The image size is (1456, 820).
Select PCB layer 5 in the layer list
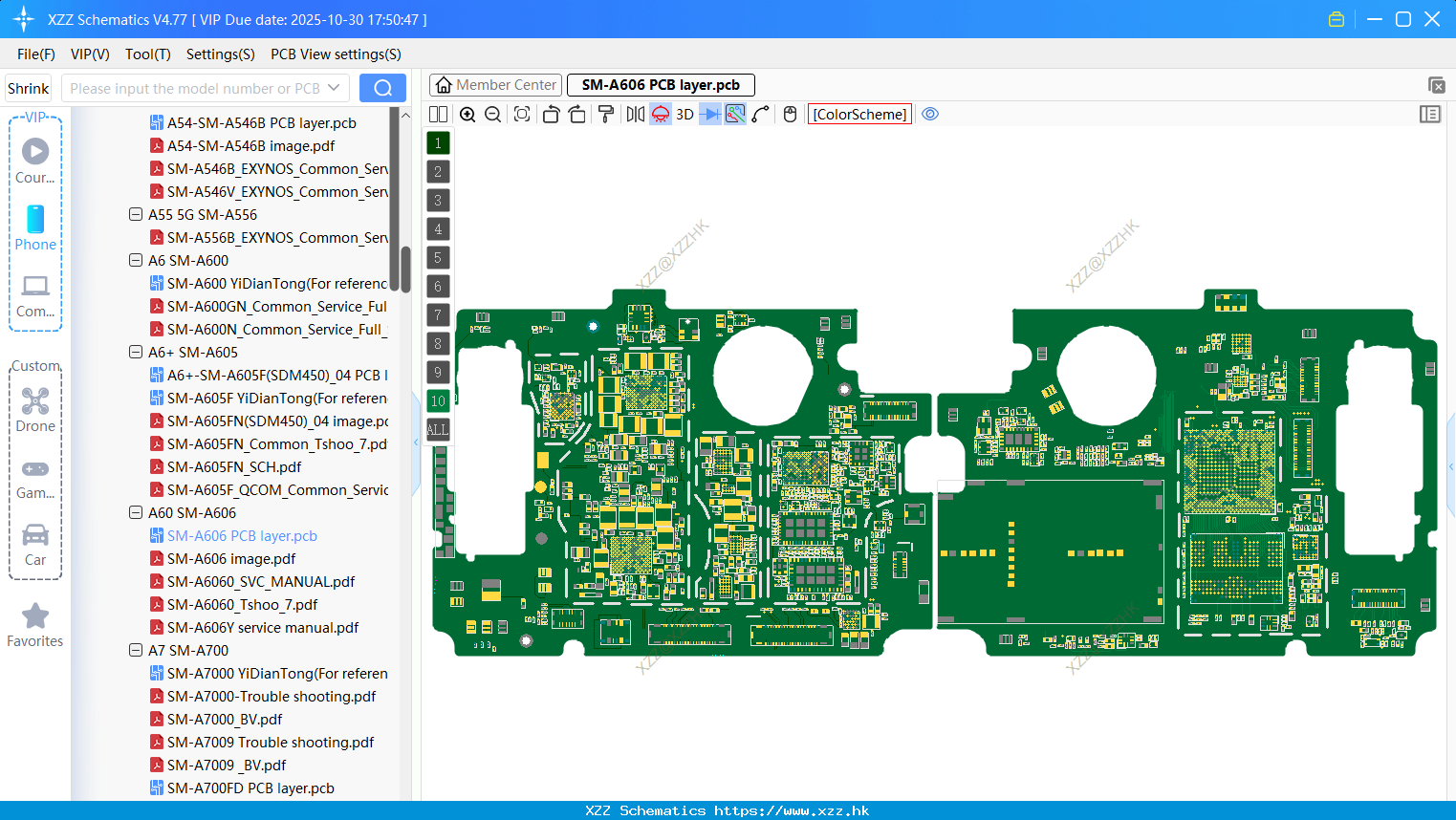438,257
